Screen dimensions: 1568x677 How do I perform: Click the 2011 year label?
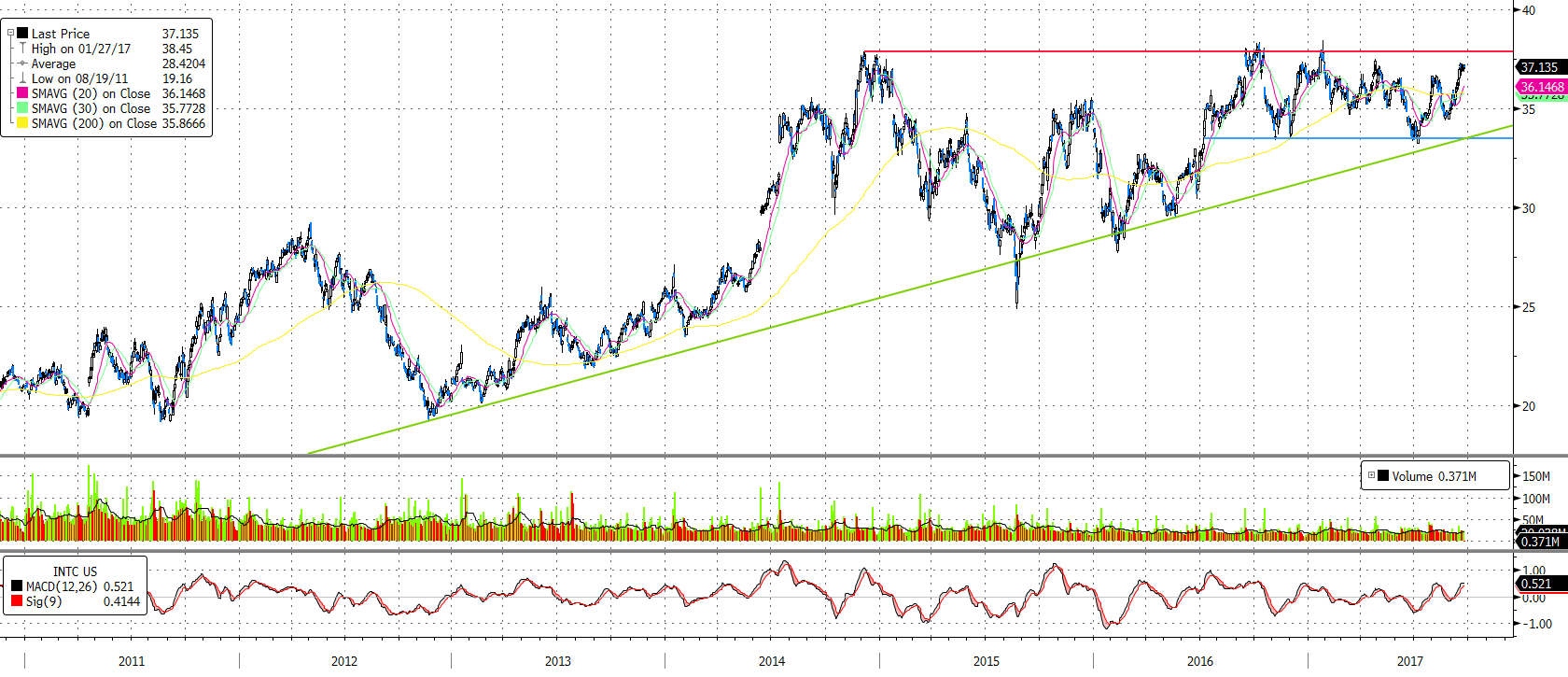click(132, 661)
